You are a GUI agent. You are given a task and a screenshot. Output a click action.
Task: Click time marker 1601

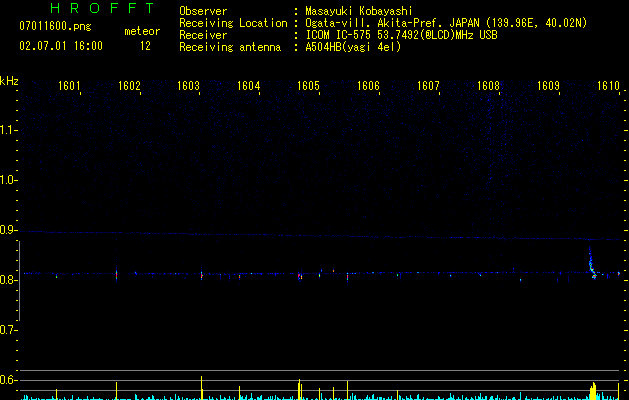click(x=69, y=86)
